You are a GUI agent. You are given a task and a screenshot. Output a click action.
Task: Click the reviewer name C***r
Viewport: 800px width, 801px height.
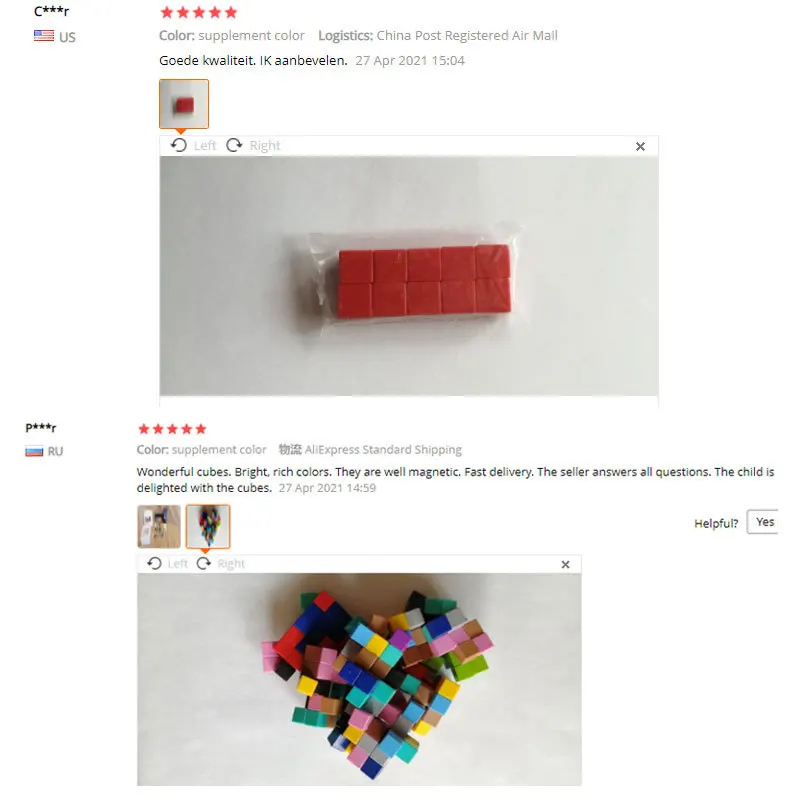click(51, 11)
